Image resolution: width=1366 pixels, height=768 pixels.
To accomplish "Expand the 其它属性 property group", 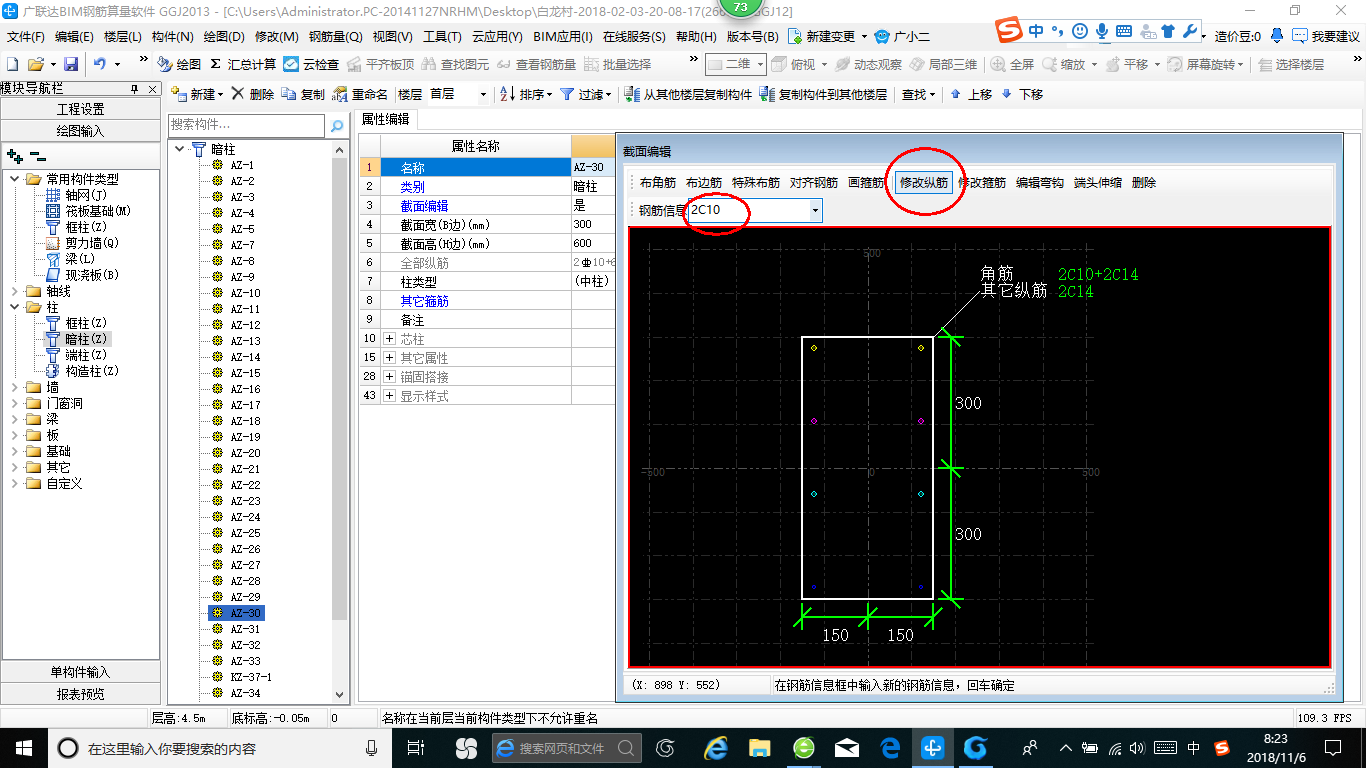I will (389, 358).
